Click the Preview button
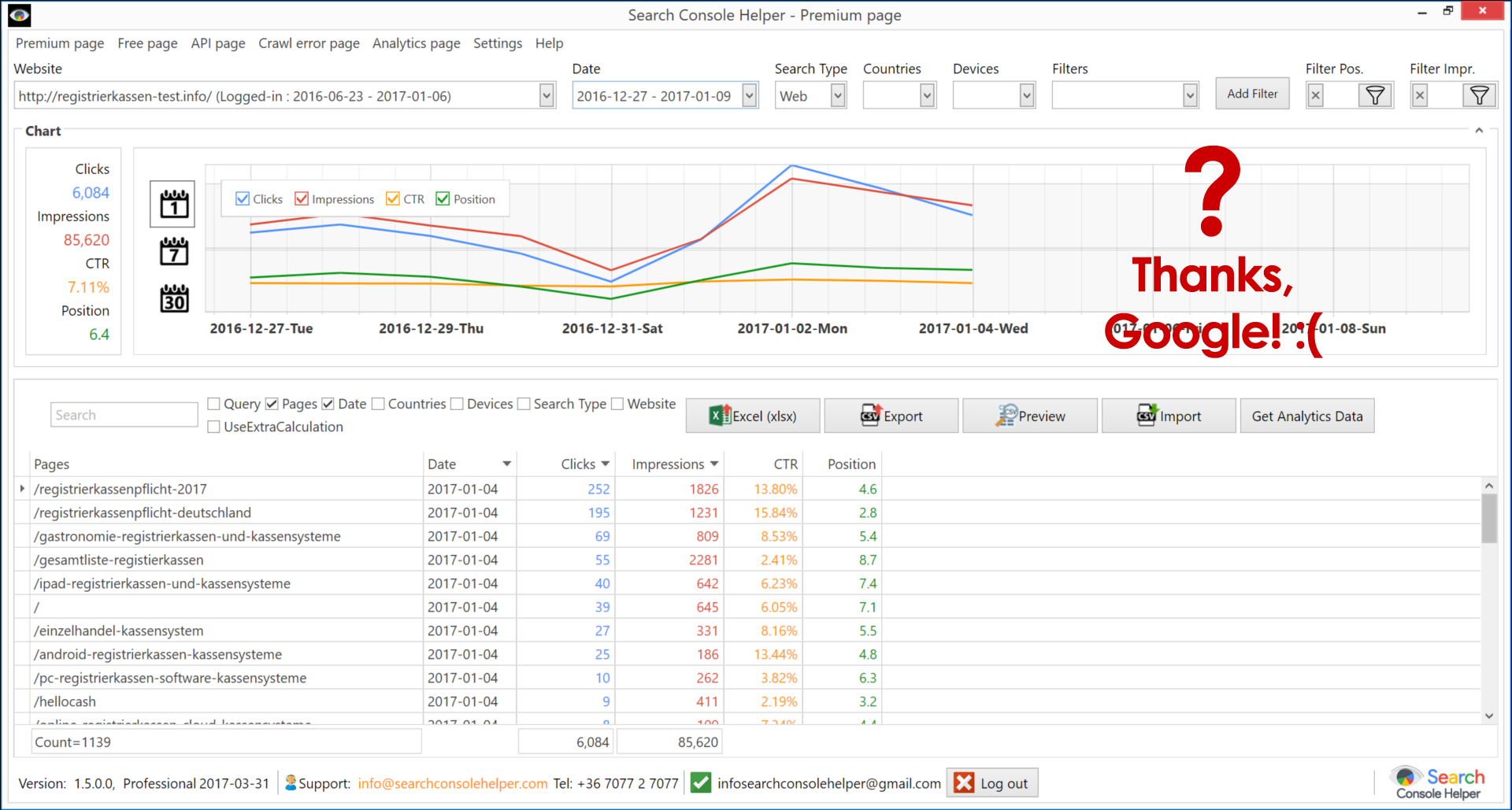The image size is (1512, 810). [x=1030, y=416]
